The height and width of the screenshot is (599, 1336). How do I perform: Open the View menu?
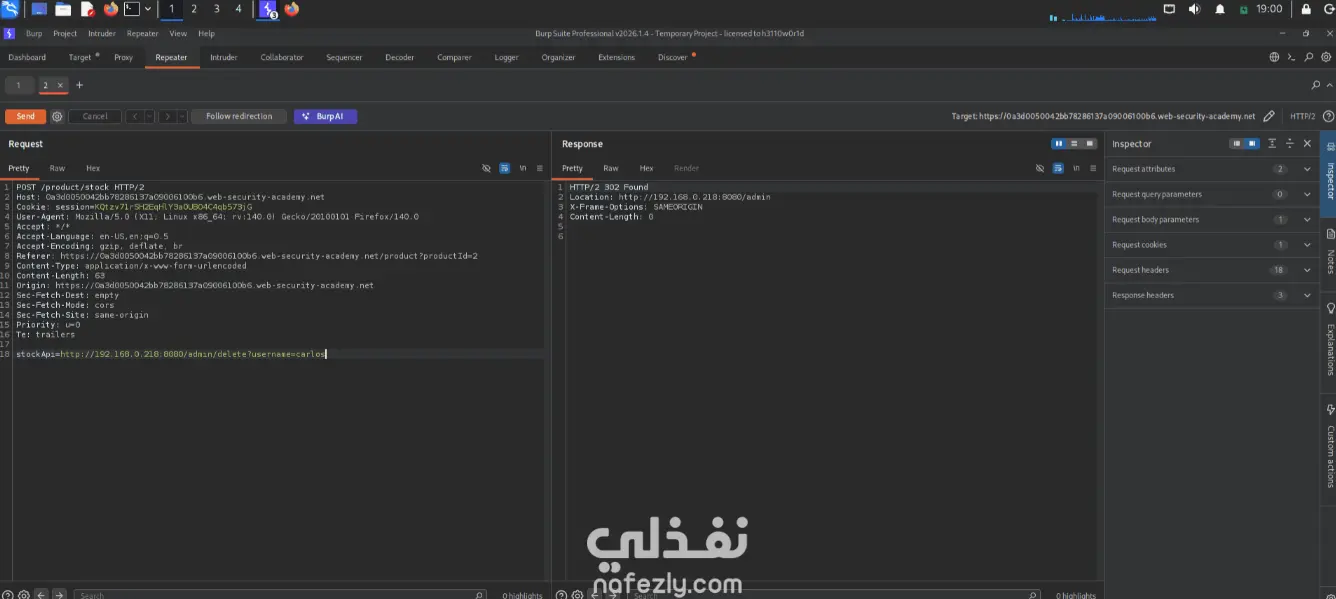(x=178, y=33)
